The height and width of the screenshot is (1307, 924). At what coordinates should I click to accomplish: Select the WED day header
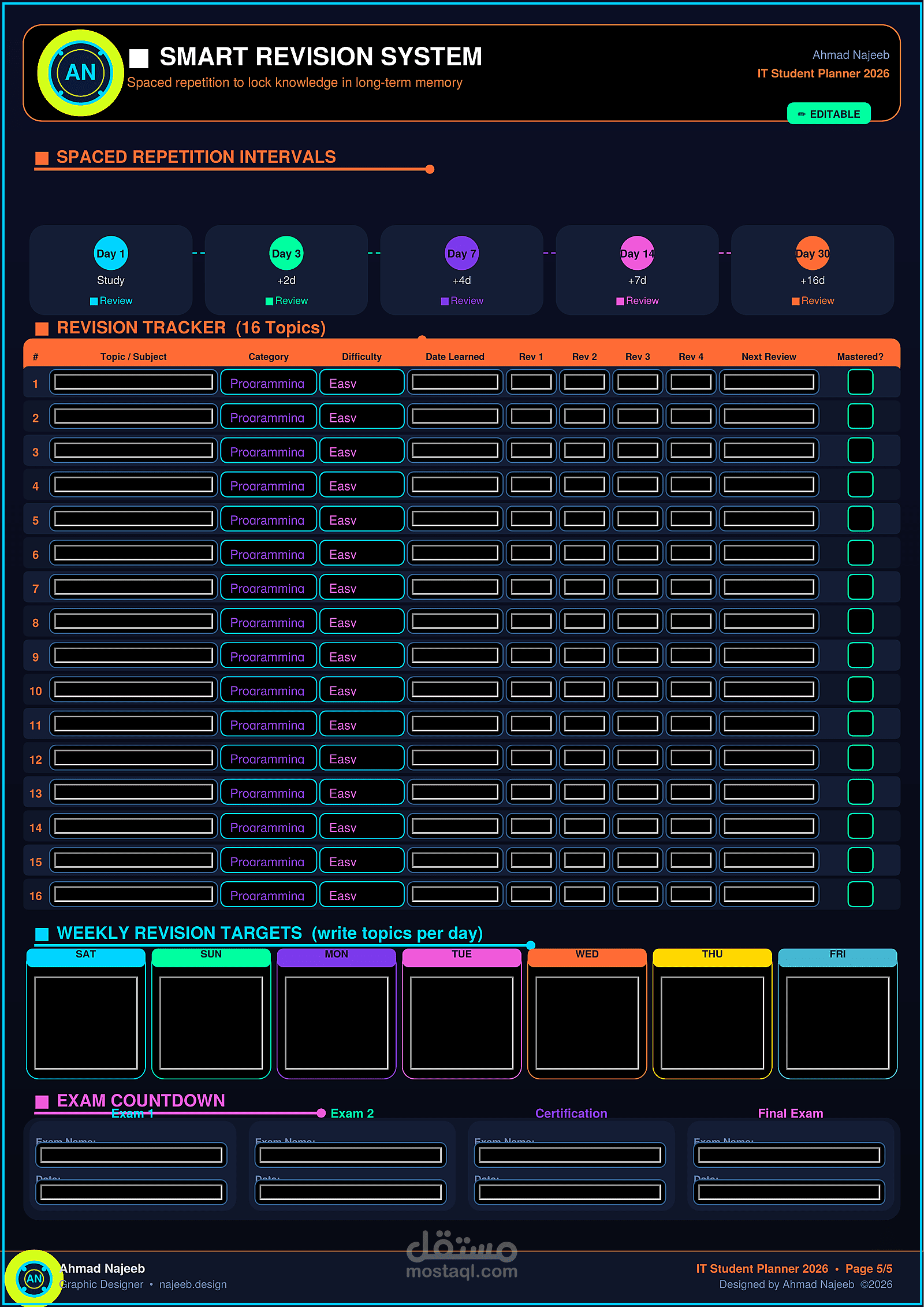click(586, 954)
